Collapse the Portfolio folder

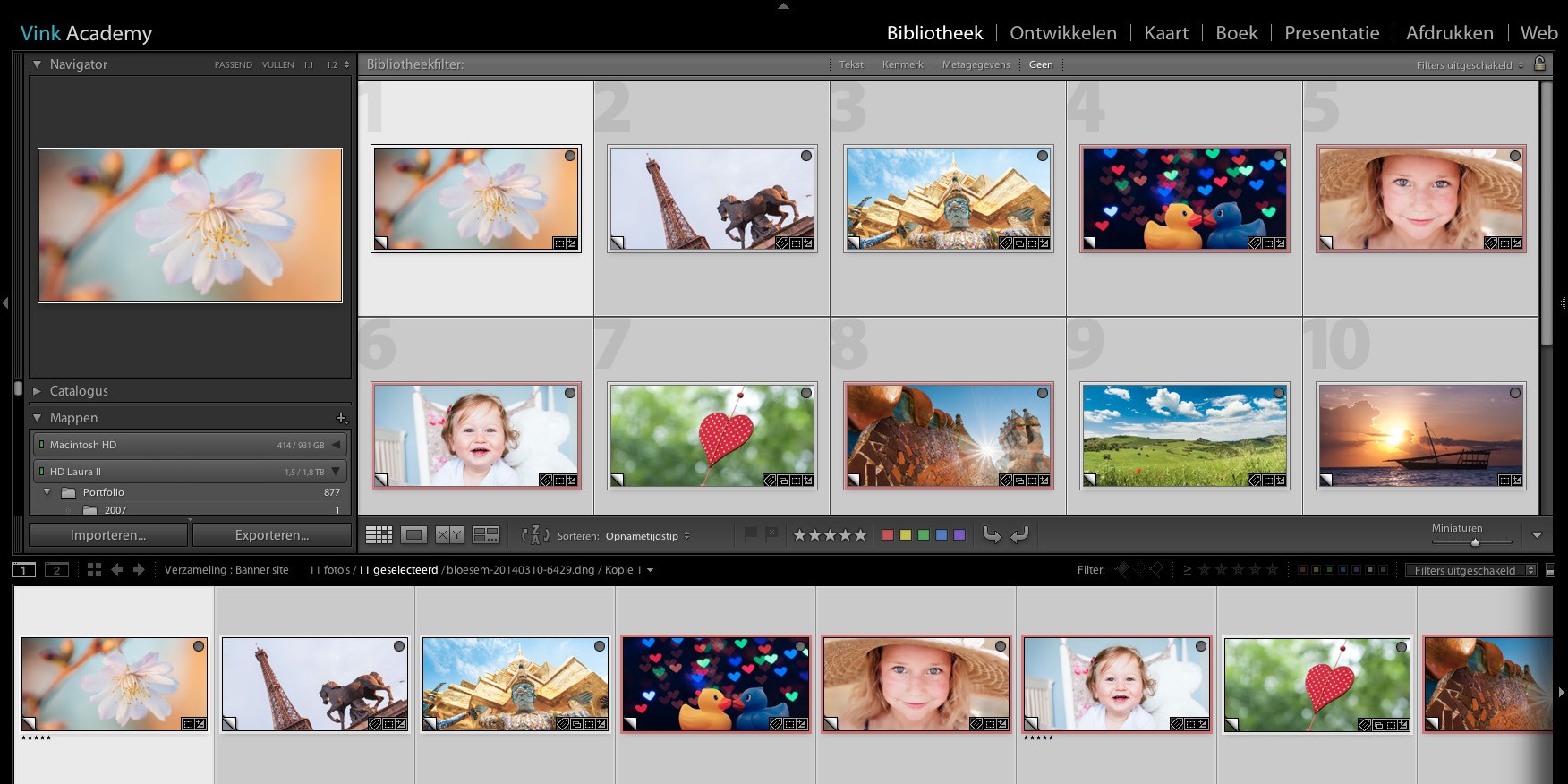tap(47, 492)
